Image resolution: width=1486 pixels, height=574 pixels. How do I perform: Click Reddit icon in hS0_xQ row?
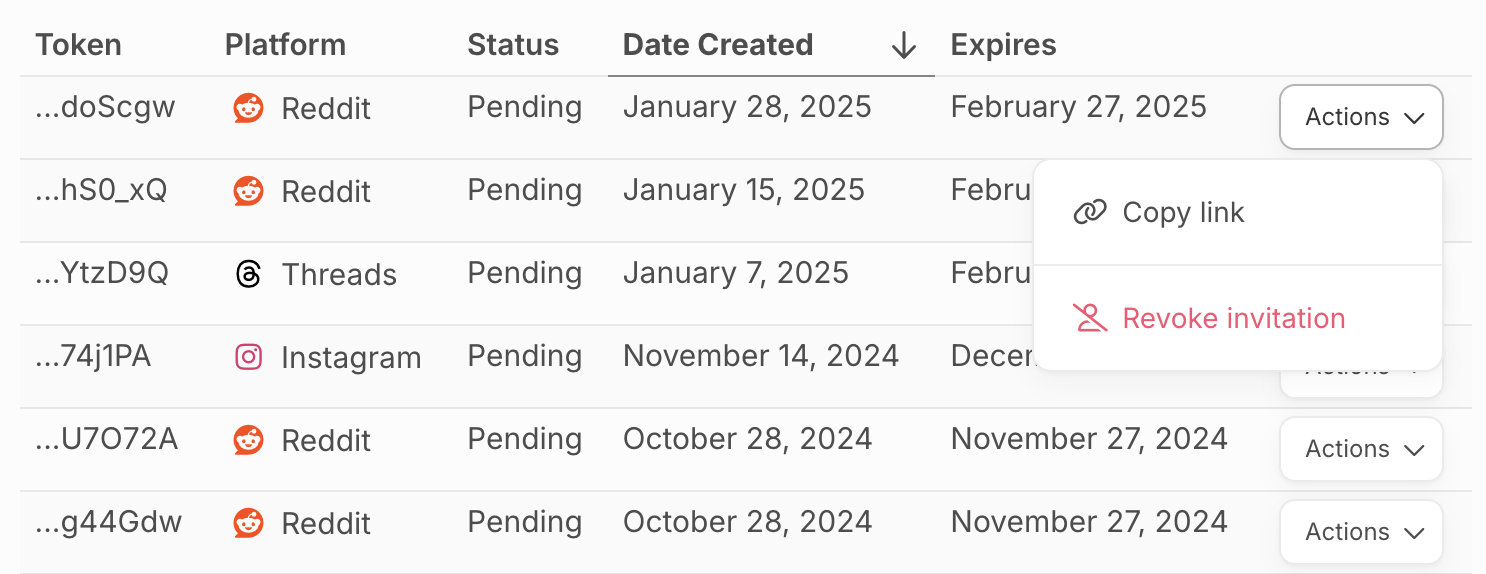[x=248, y=191]
